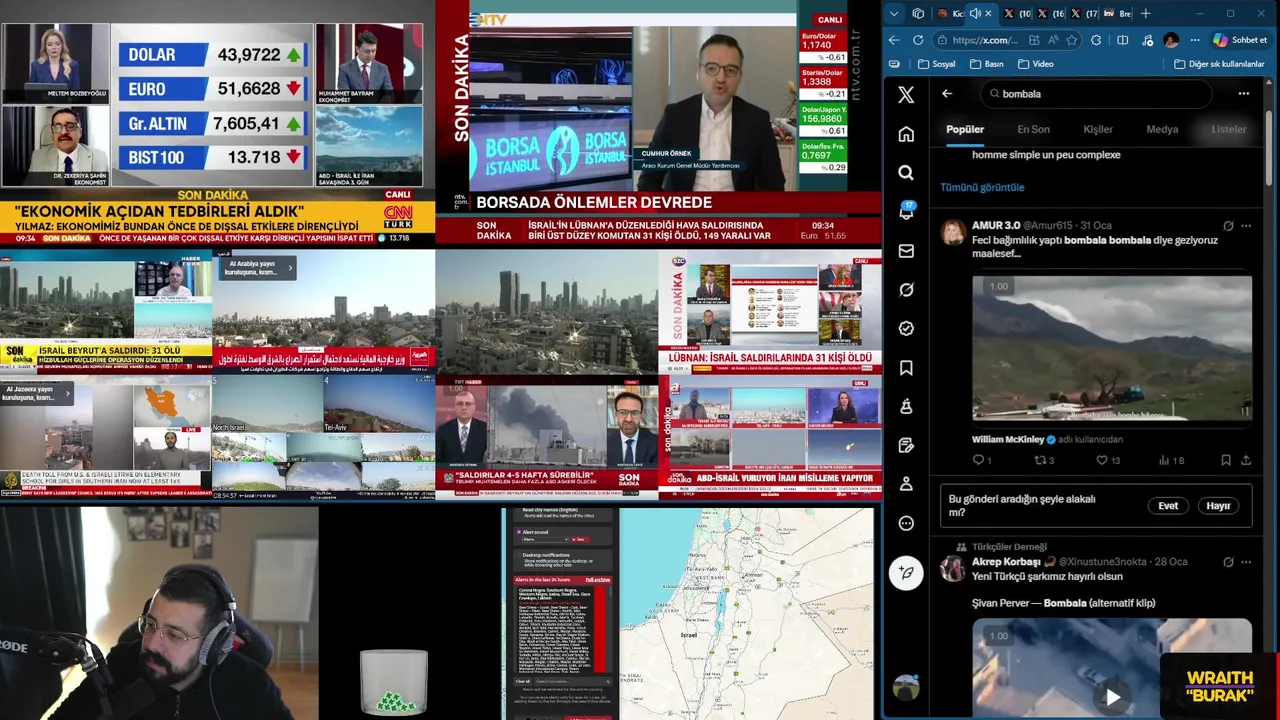The width and height of the screenshot is (1280, 720).
Task: Open the X logo home link
Action: [906, 95]
